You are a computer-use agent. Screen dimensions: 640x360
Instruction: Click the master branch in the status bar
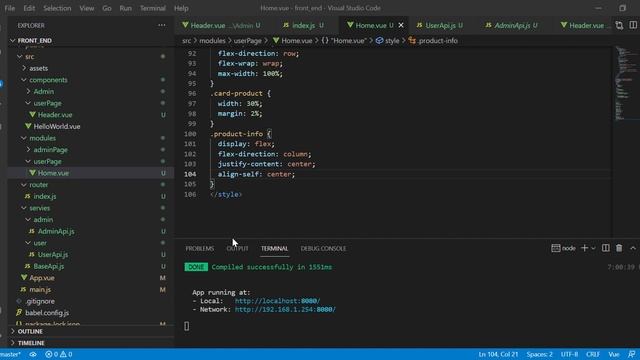[11, 354]
